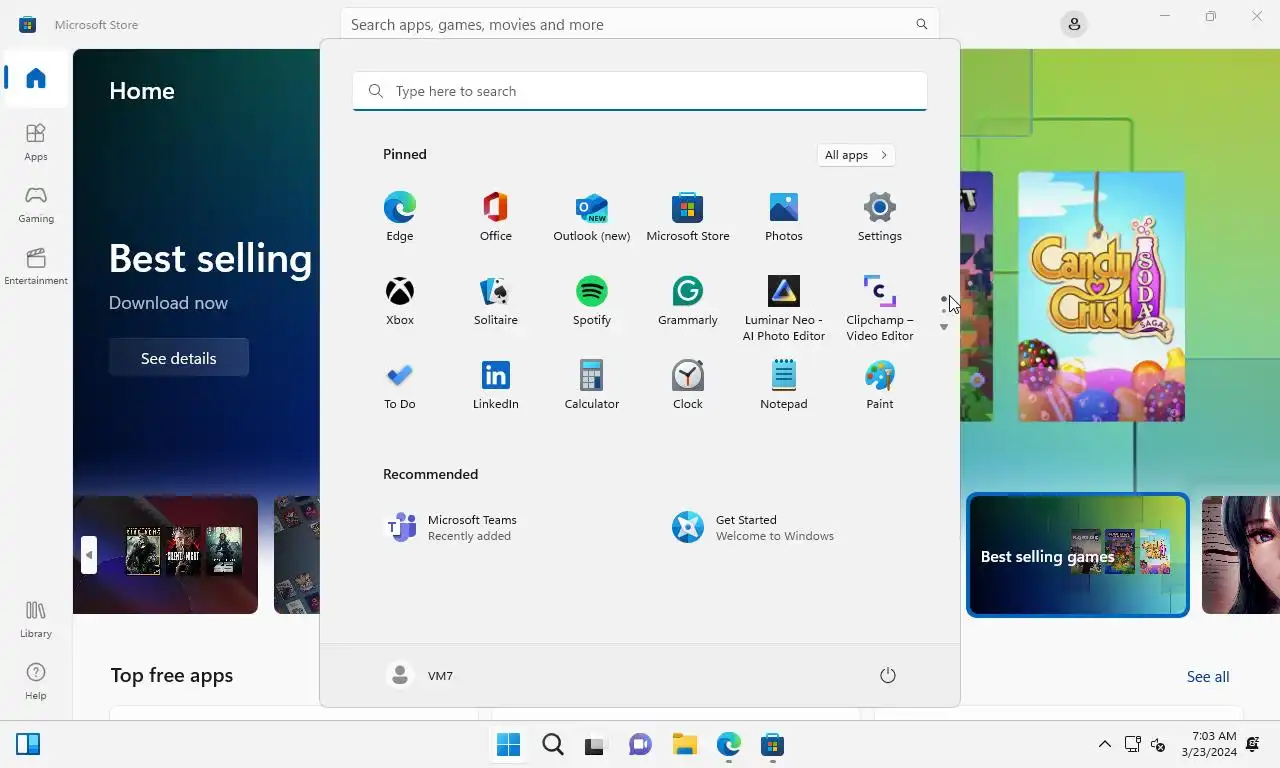1280x768 pixels.
Task: Go to next page of pinned apps
Action: coord(944,327)
